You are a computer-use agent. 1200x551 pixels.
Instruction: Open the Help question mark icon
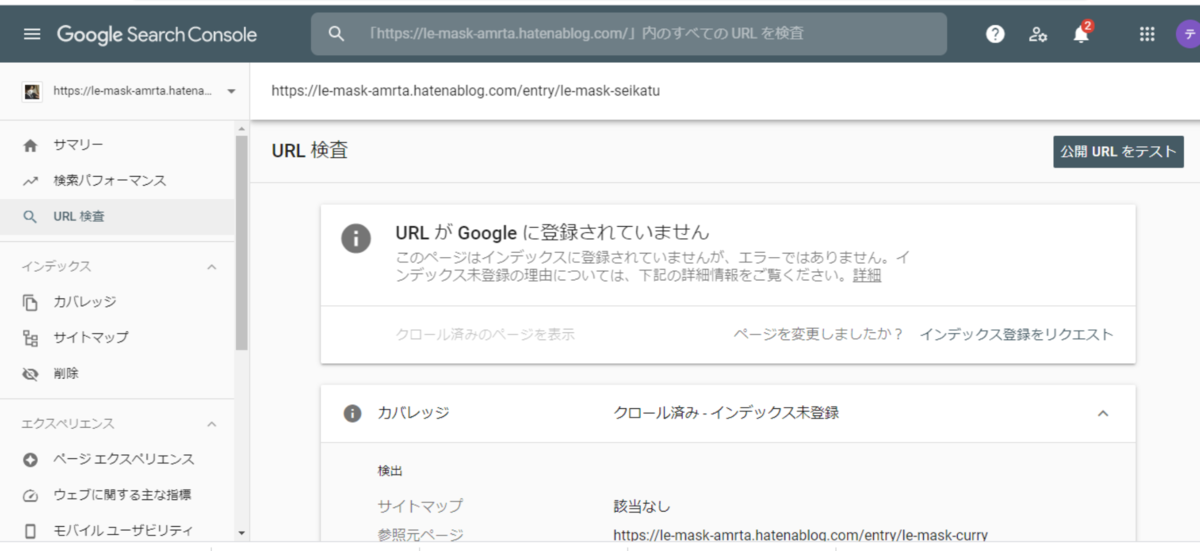[995, 34]
